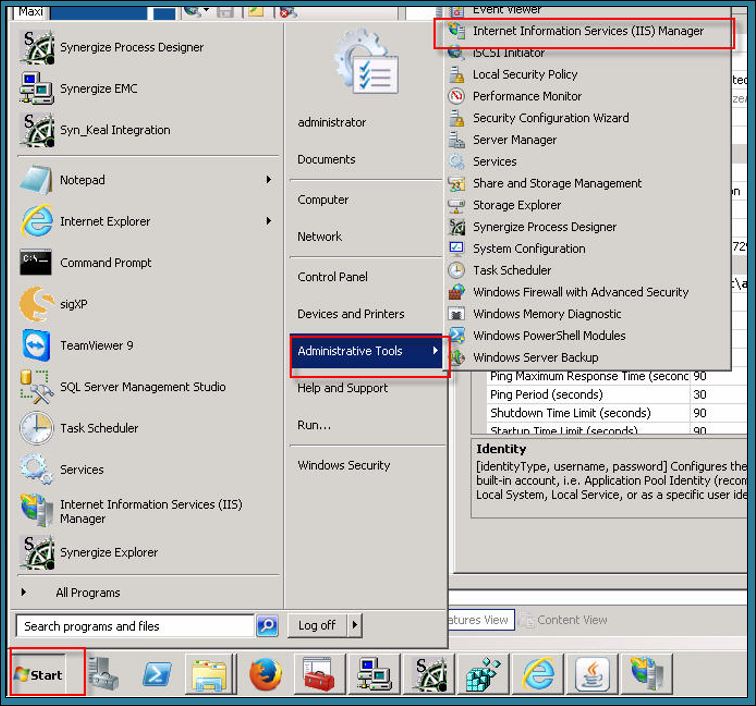Open IIS Manager icon on taskbar
The height and width of the screenshot is (706, 756).
(647, 674)
